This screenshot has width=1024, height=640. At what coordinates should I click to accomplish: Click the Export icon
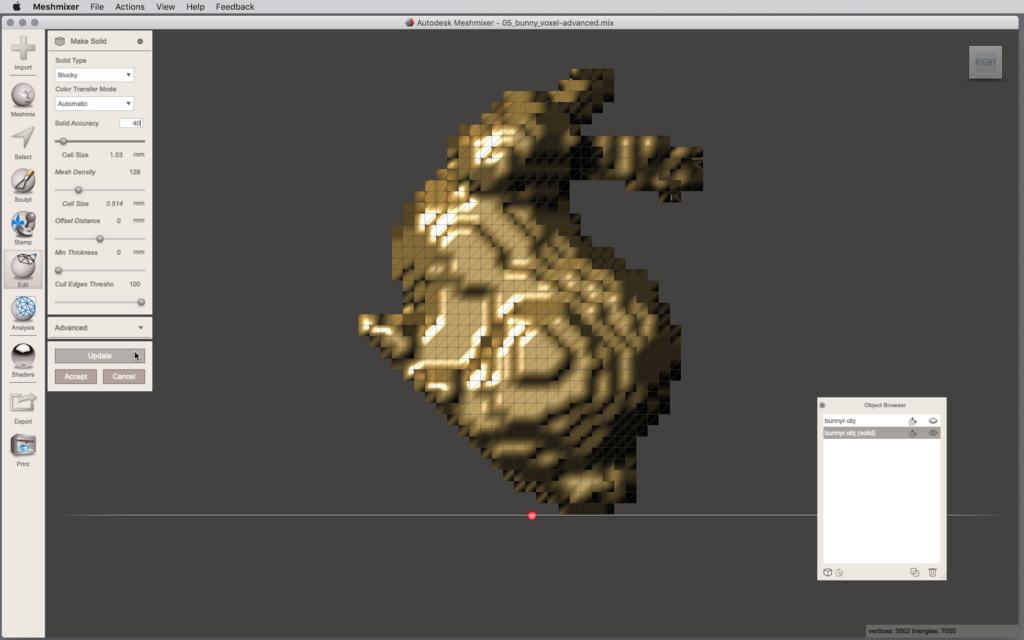pos(23,404)
